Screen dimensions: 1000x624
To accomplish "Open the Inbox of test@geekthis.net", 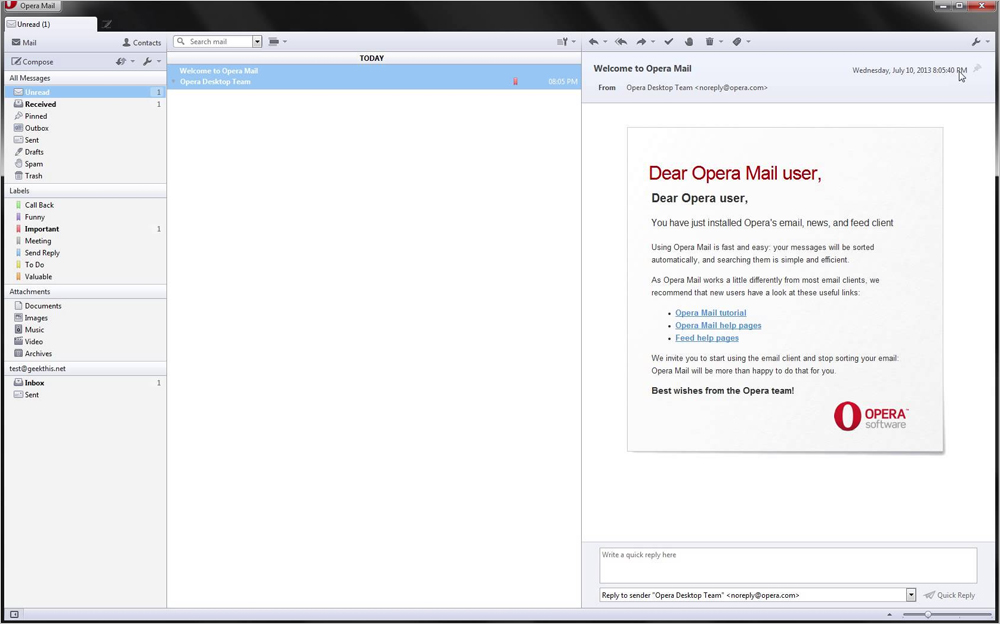I will [85, 383].
